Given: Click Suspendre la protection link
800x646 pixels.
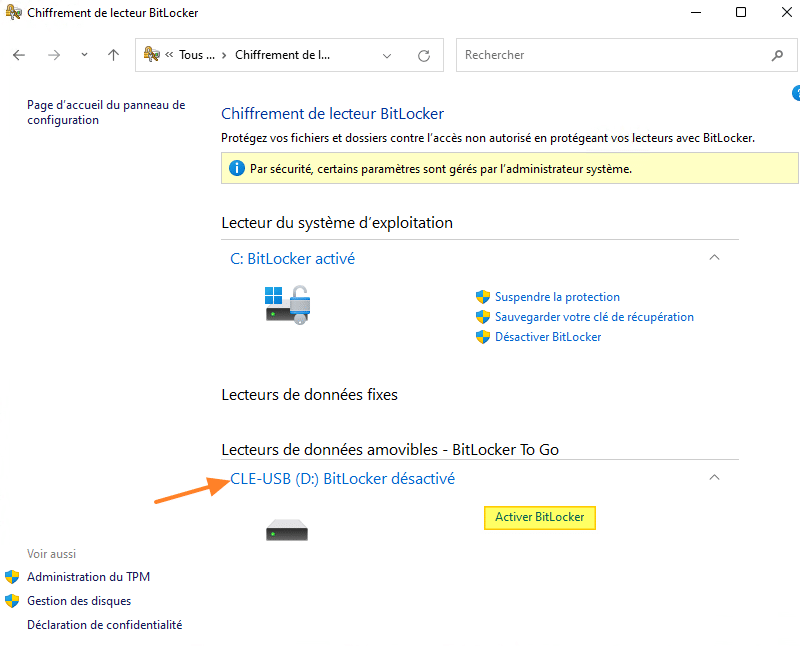Looking at the screenshot, I should pyautogui.click(x=557, y=296).
